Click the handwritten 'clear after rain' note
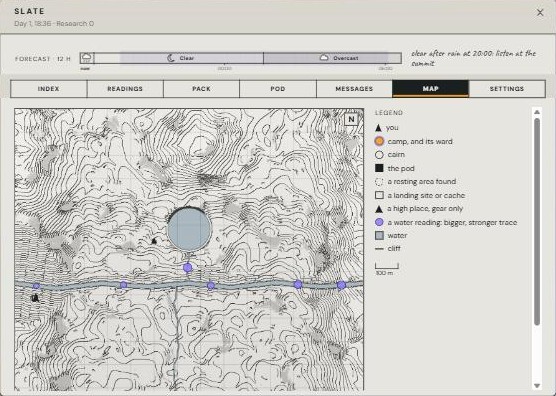Screen dimensions: 556x396 tap(473, 58)
